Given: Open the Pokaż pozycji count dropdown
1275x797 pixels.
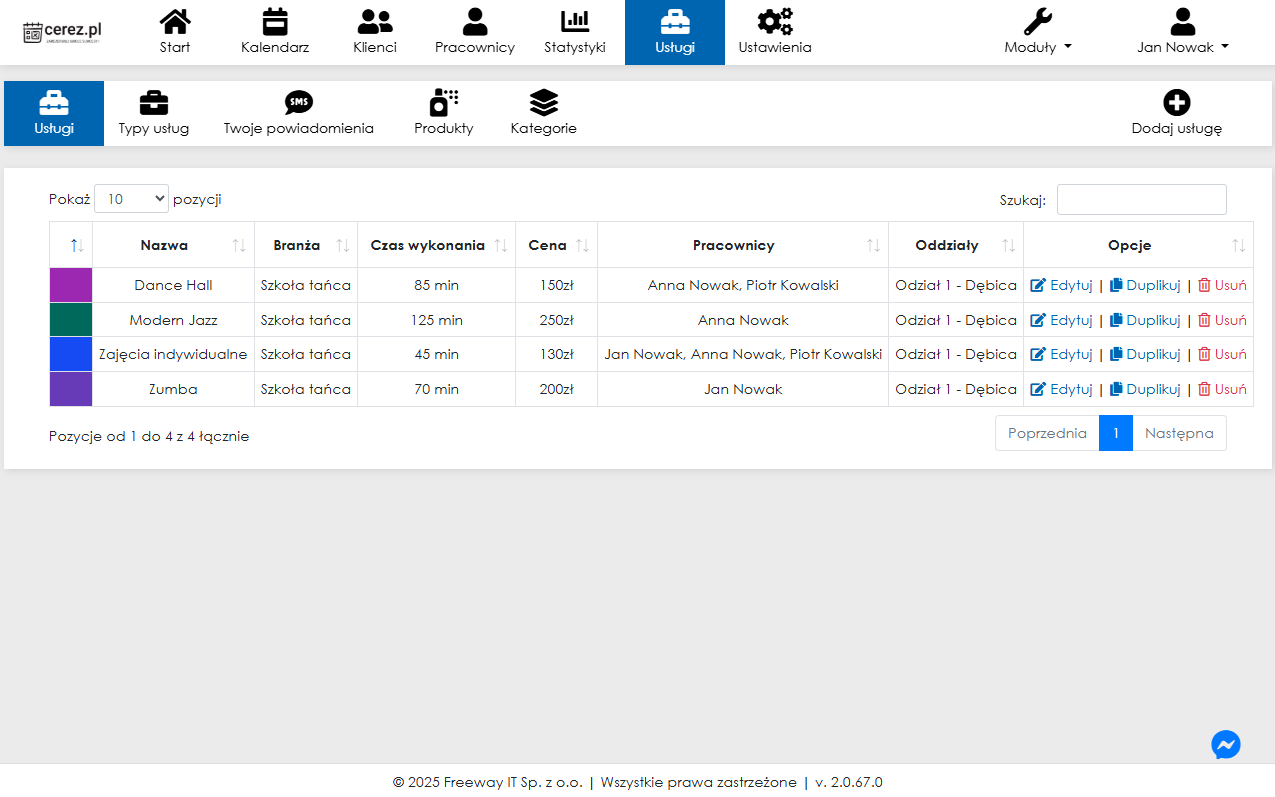Looking at the screenshot, I should pos(131,199).
